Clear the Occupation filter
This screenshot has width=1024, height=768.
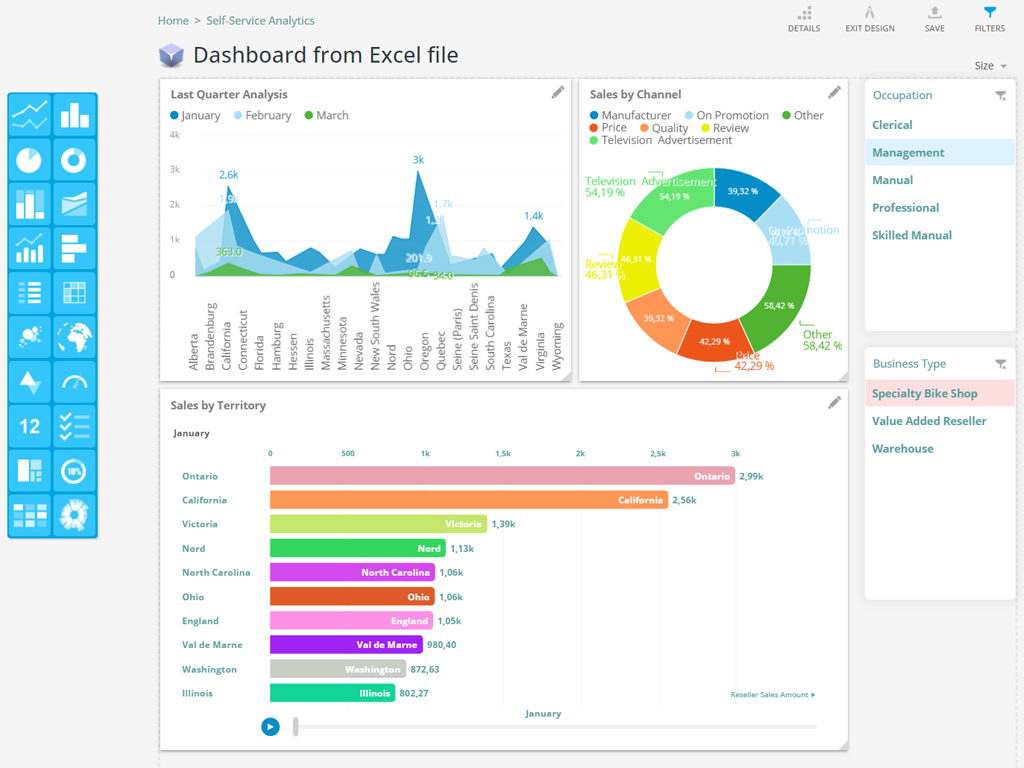1000,96
